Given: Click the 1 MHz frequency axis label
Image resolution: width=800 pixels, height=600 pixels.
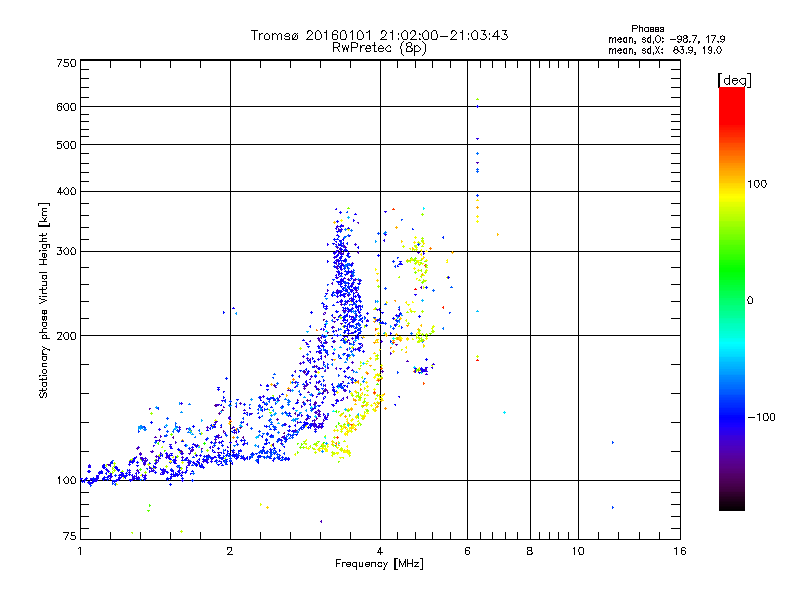Looking at the screenshot, I should 80,551.
